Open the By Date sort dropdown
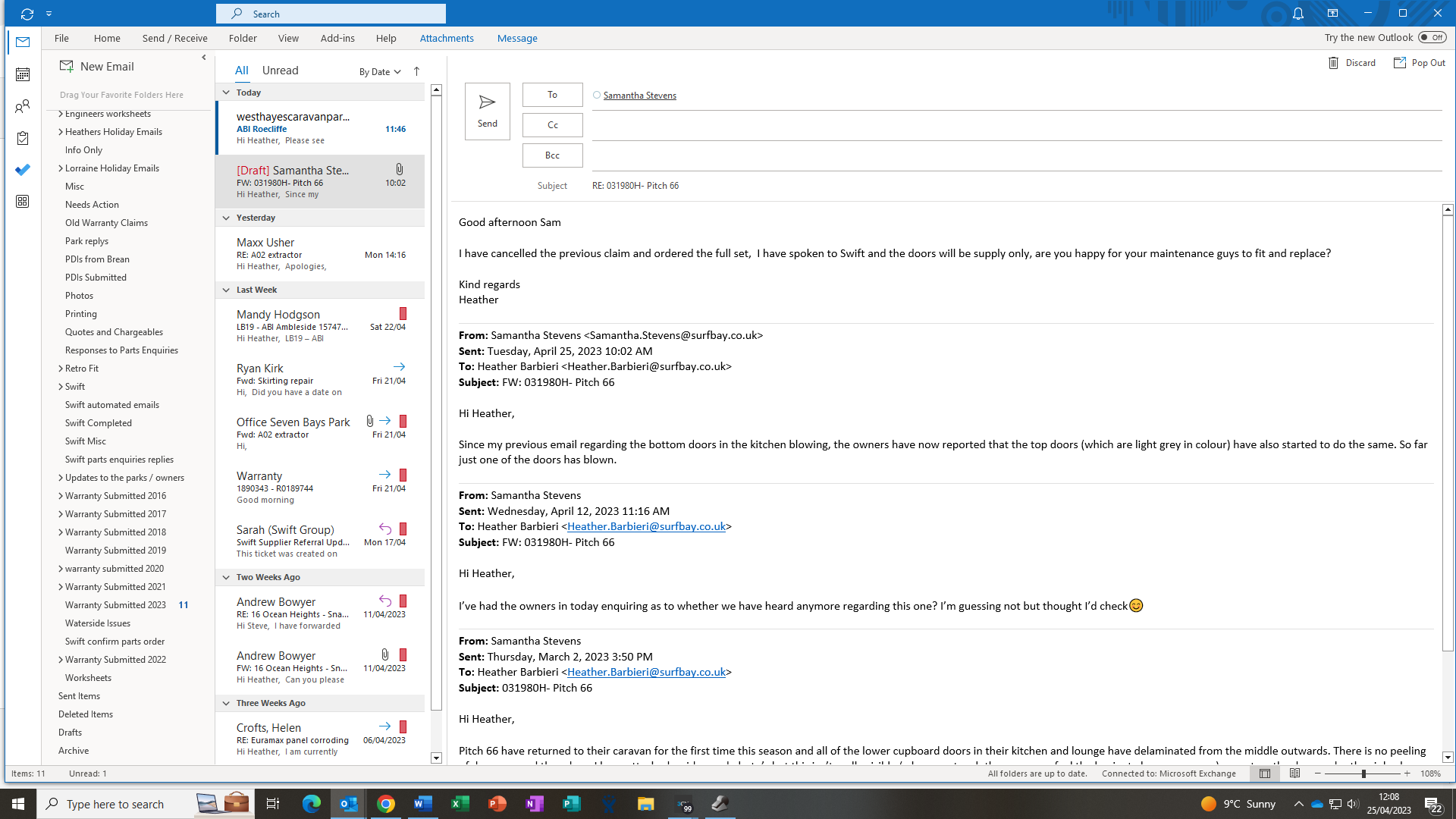The image size is (1456, 819). (x=380, y=72)
